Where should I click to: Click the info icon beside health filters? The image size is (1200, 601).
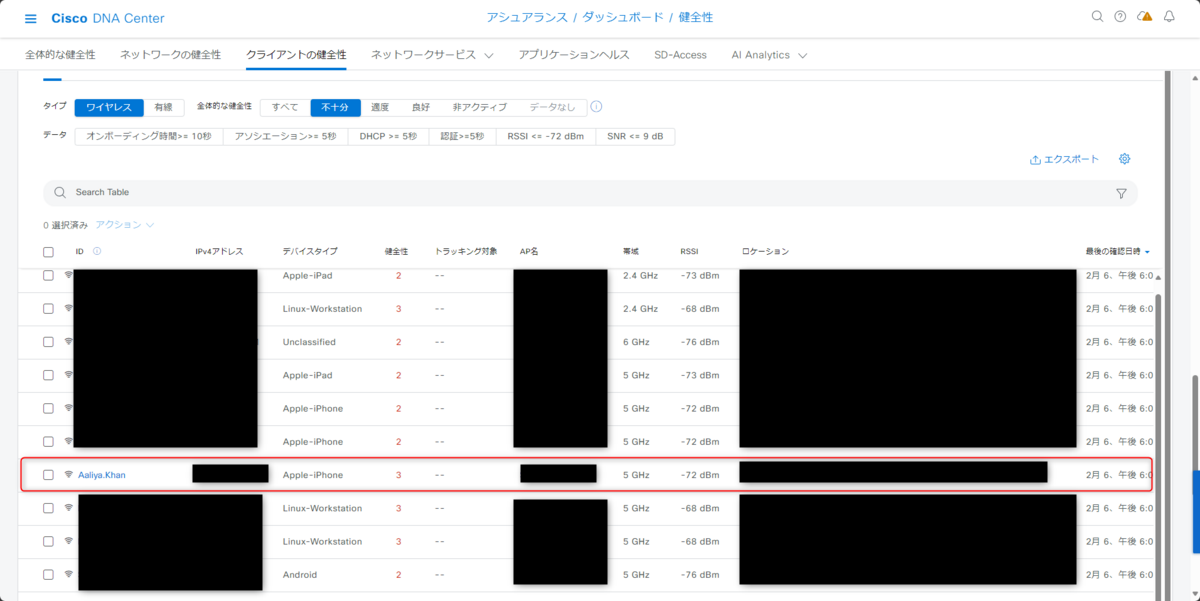point(597,107)
